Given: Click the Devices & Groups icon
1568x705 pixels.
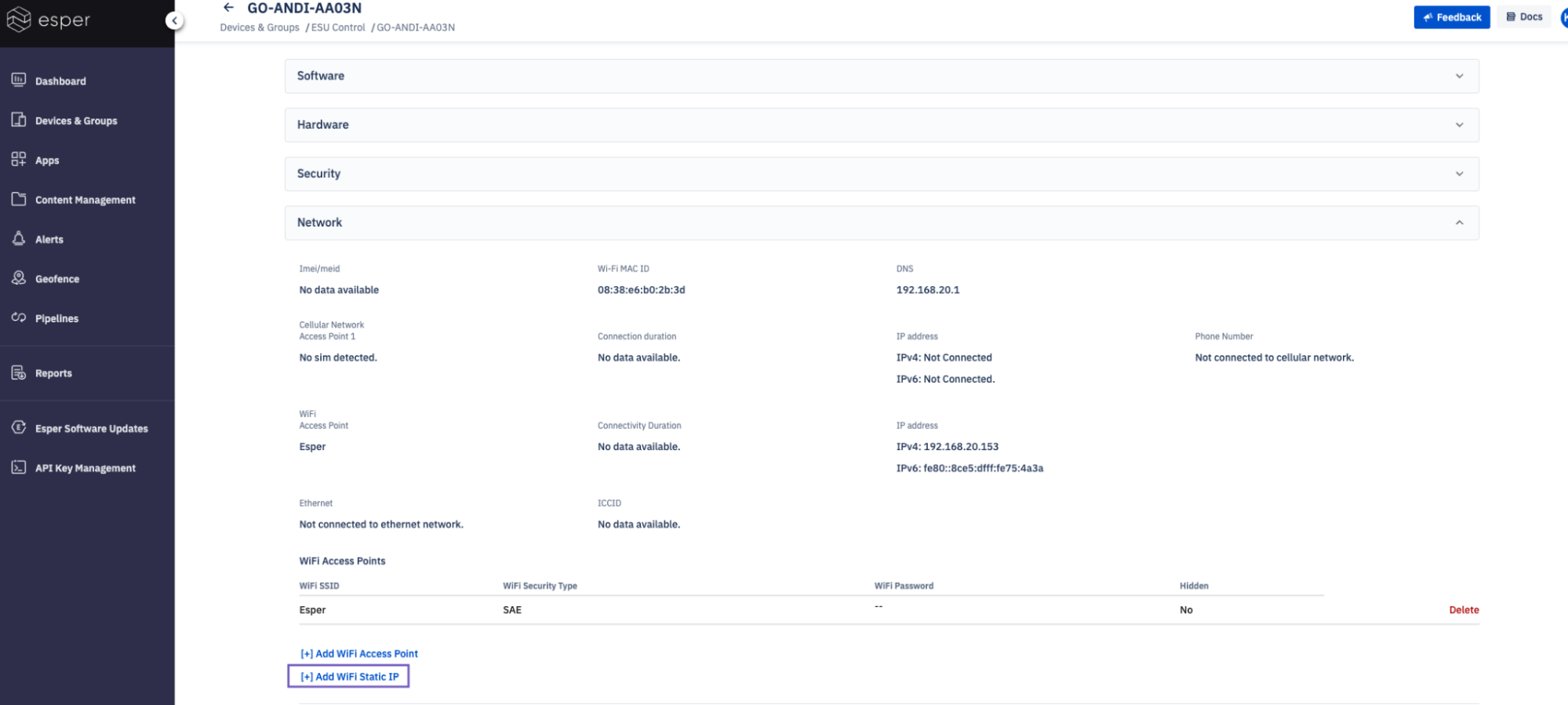Looking at the screenshot, I should [x=19, y=120].
